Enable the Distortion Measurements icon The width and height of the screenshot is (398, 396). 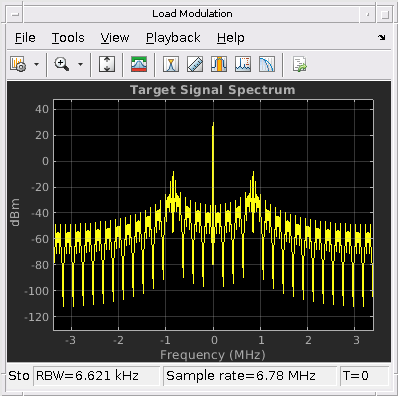pyautogui.click(x=219, y=64)
